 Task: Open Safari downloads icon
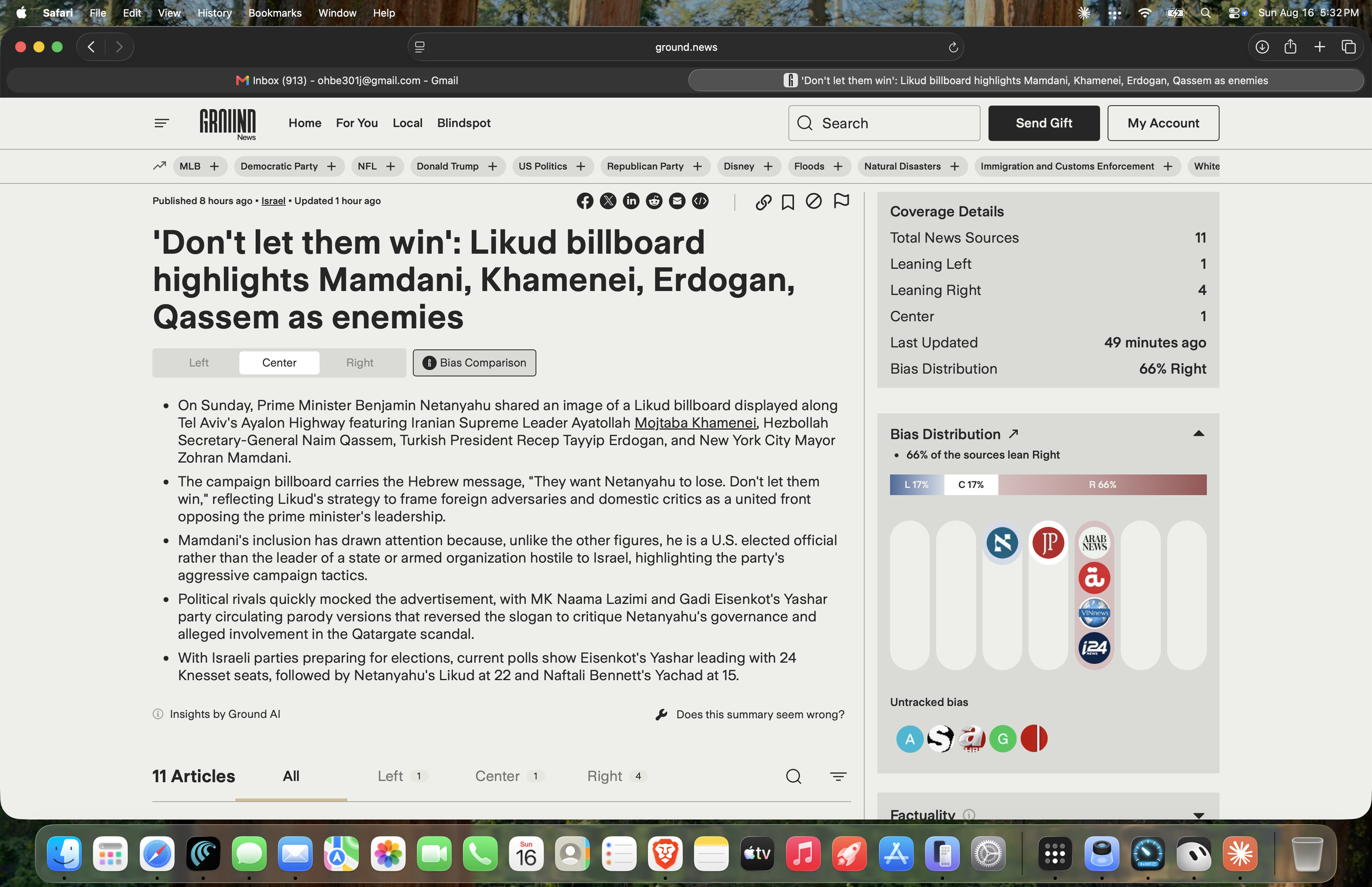point(1262,47)
